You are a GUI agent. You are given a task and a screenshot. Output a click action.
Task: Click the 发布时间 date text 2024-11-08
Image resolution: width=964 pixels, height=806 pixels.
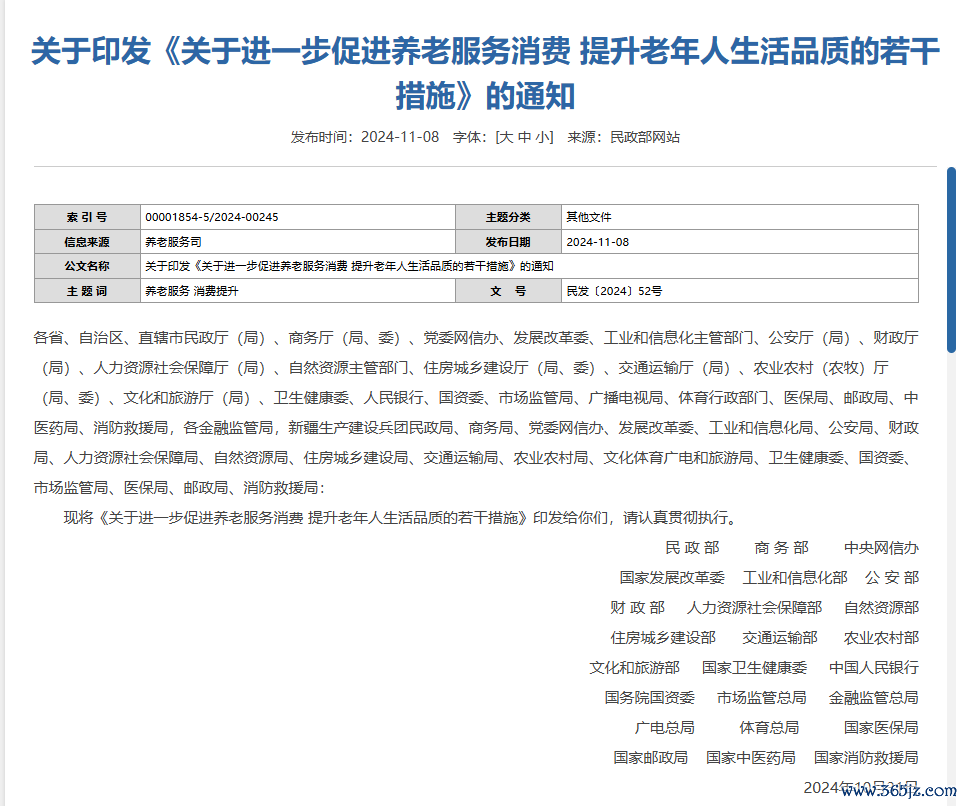[398, 137]
